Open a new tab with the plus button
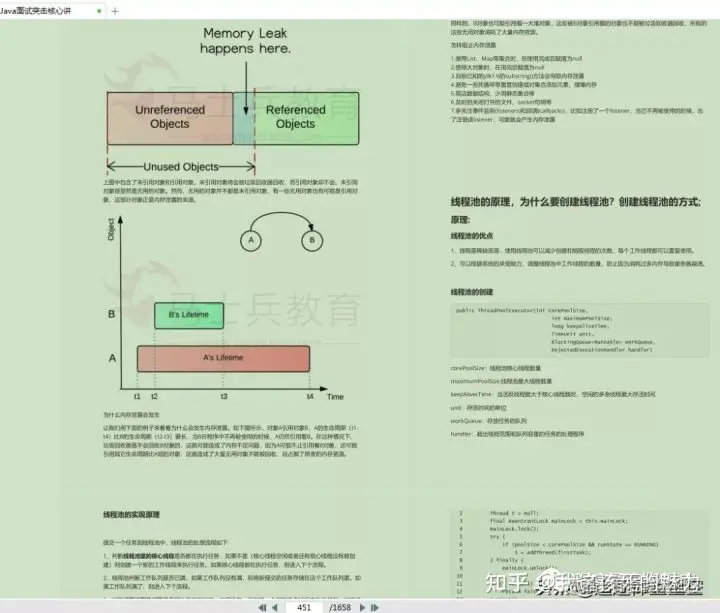 click(x=115, y=11)
